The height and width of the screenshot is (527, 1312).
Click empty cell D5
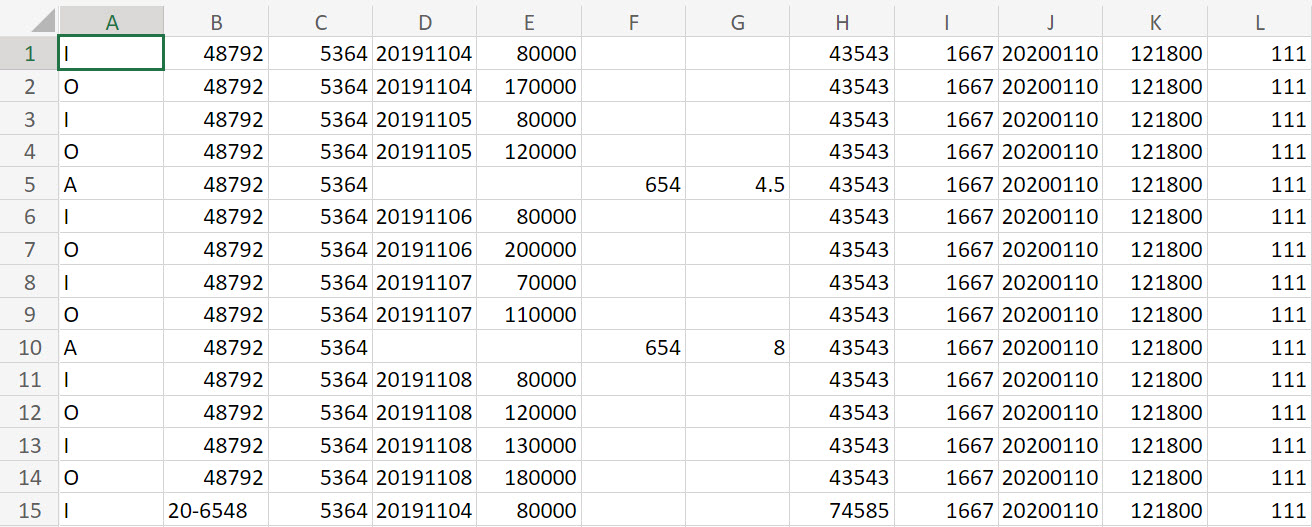coord(425,184)
